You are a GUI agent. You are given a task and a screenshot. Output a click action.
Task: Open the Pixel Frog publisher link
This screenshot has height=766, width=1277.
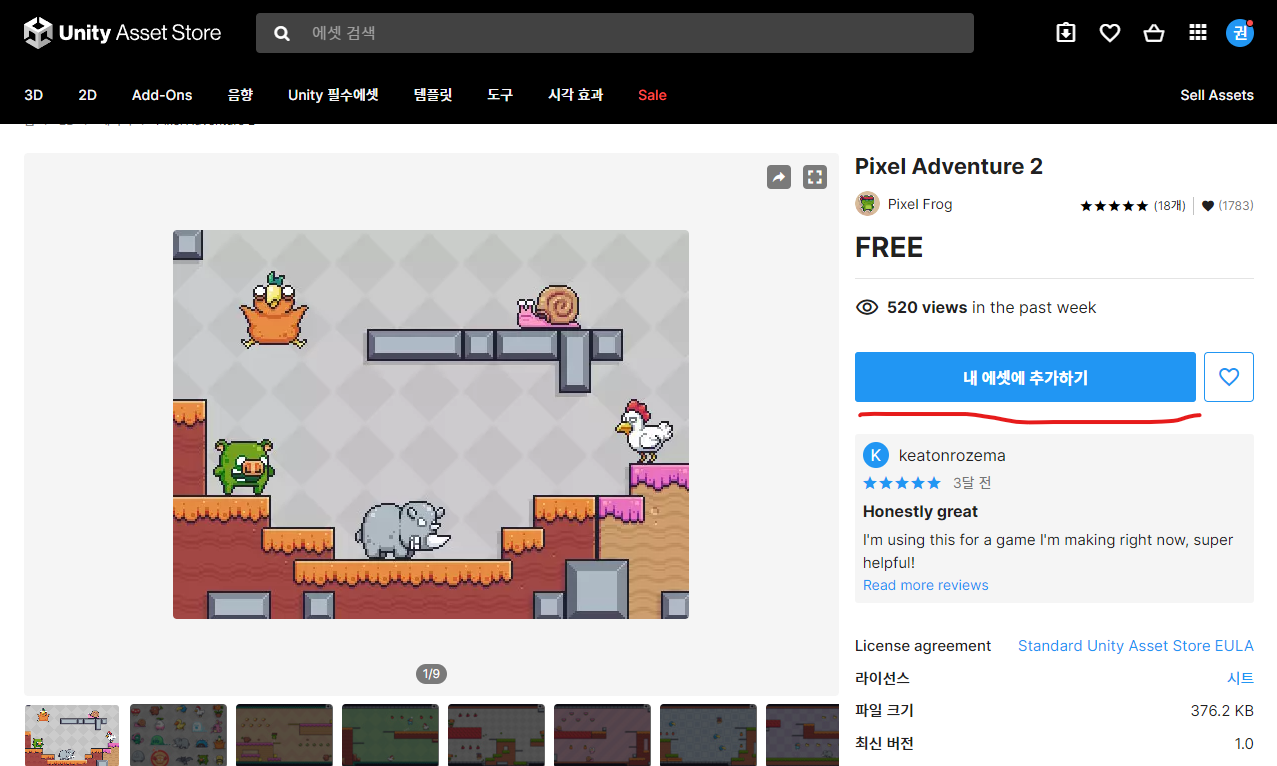(920, 204)
